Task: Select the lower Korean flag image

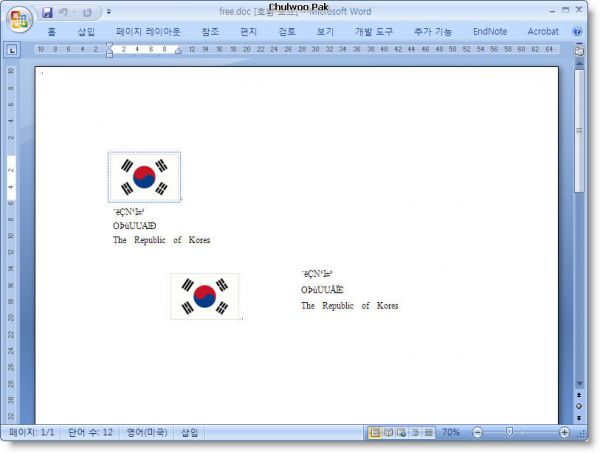Action: pos(205,296)
